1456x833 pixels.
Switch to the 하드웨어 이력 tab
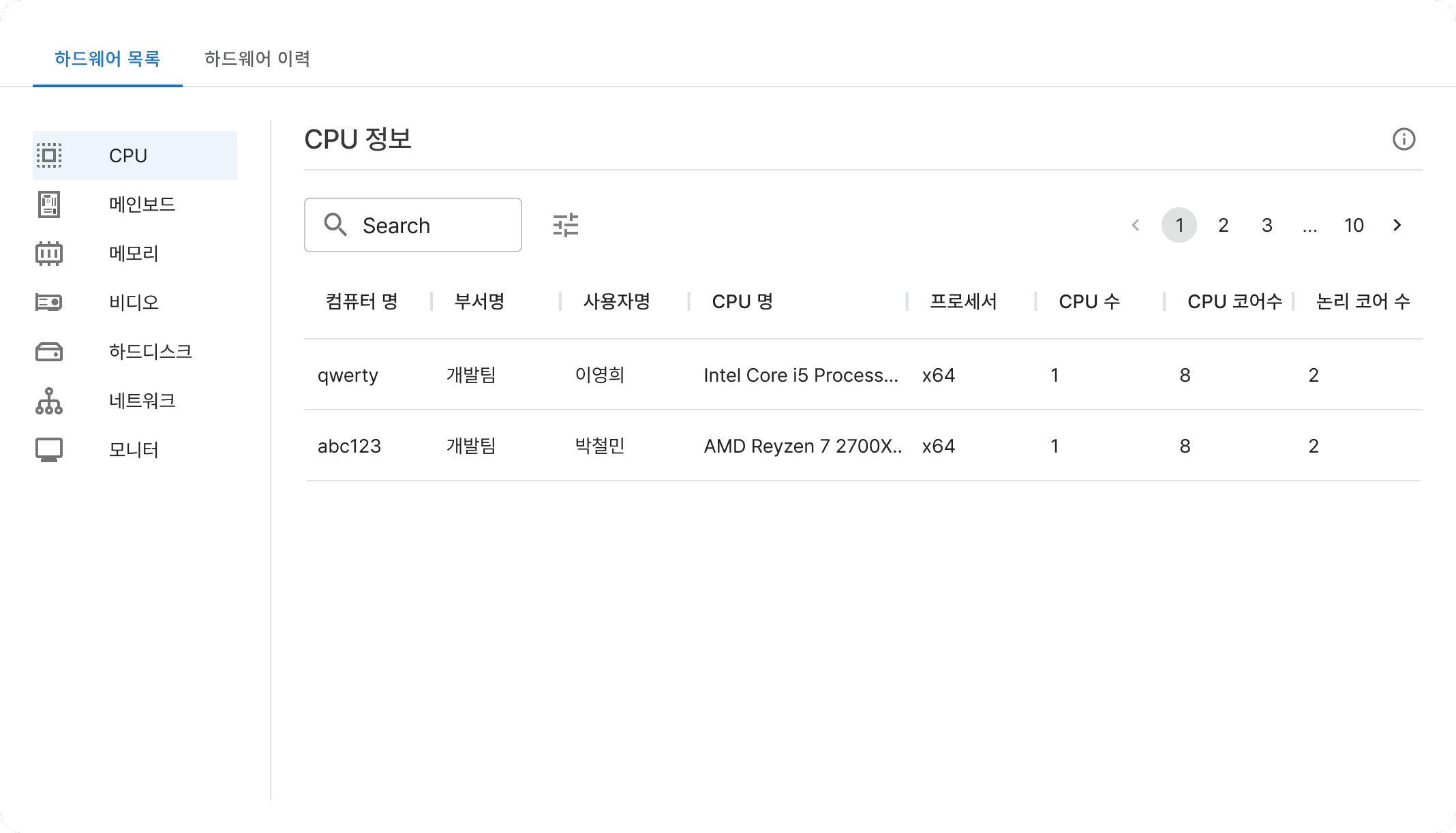point(258,59)
